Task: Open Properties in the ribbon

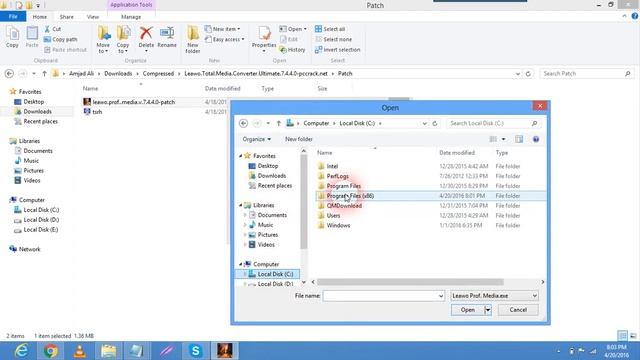Action: click(264, 39)
